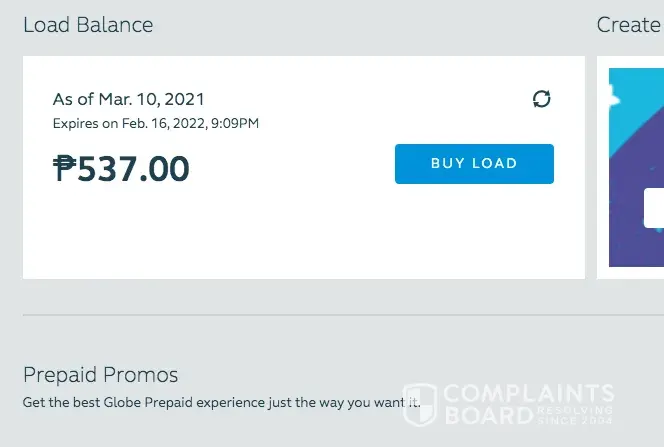This screenshot has width=664, height=447.
Task: Click the horizontal divider above Prepaid Promos
Action: coord(300,315)
